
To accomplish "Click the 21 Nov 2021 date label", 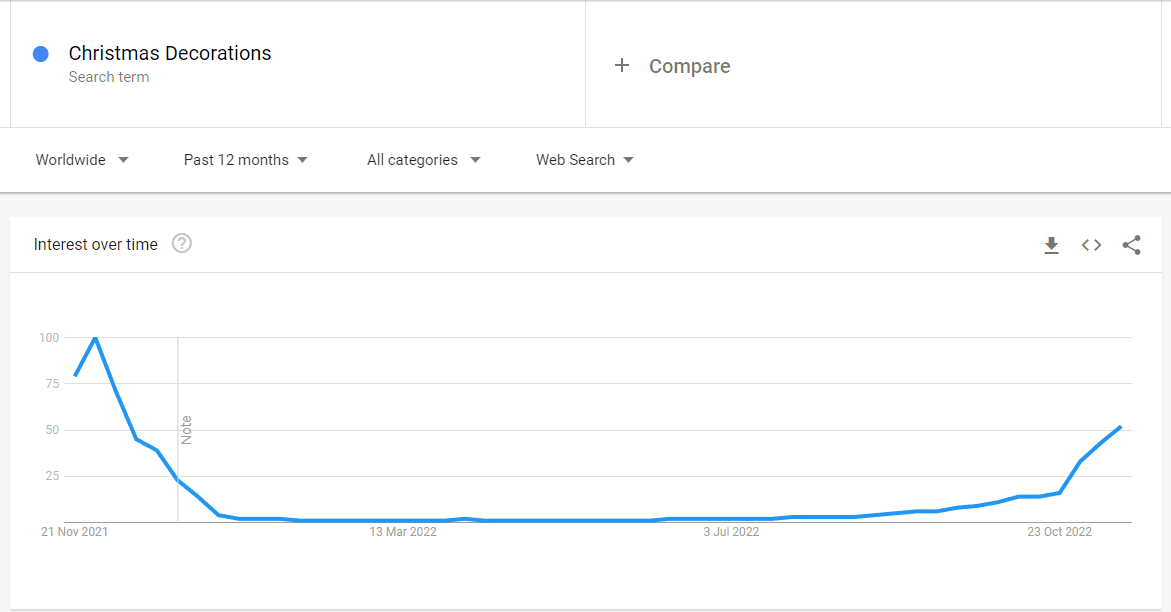I will point(74,532).
